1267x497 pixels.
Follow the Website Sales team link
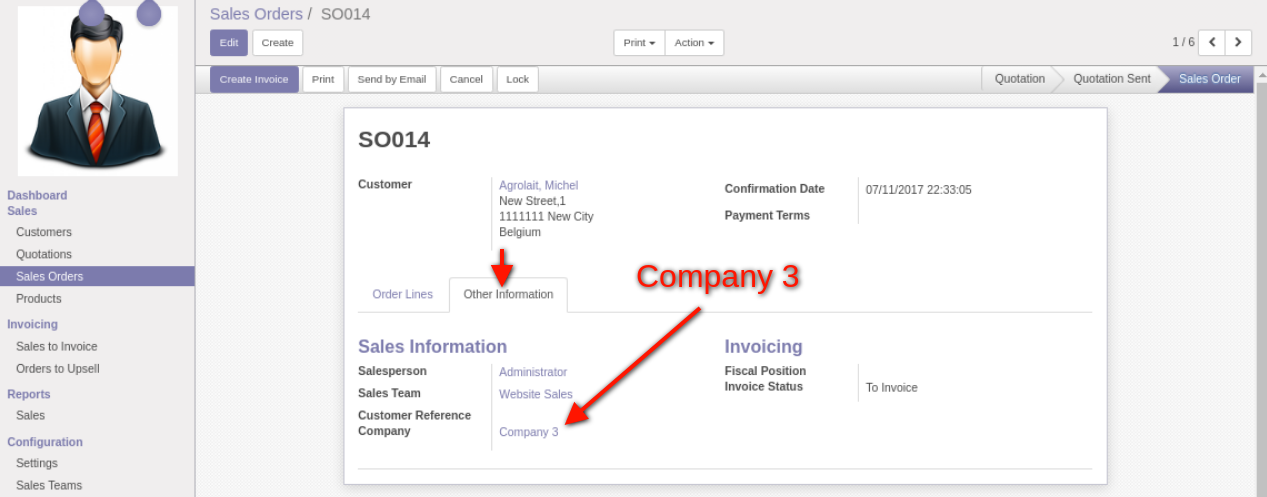[x=536, y=394]
